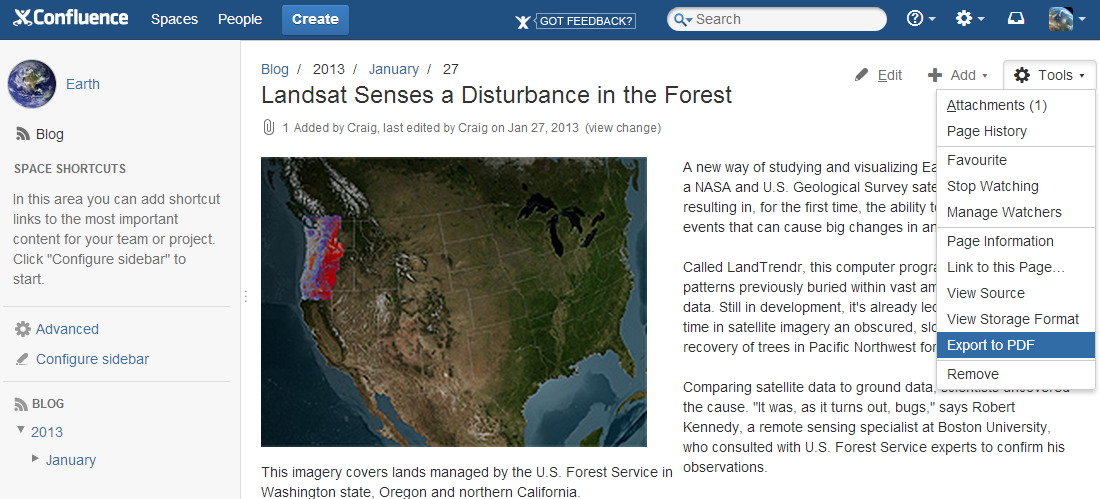Click the paperclip attachments icon under title
This screenshot has height=499, width=1100.
[268, 128]
